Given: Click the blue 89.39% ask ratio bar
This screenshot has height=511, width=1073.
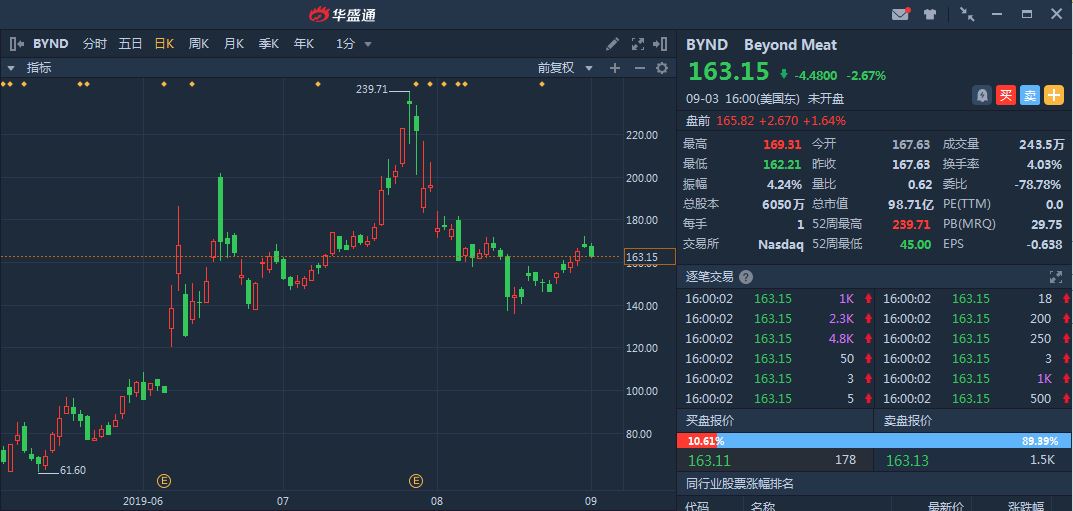Looking at the screenshot, I should (x=896, y=441).
